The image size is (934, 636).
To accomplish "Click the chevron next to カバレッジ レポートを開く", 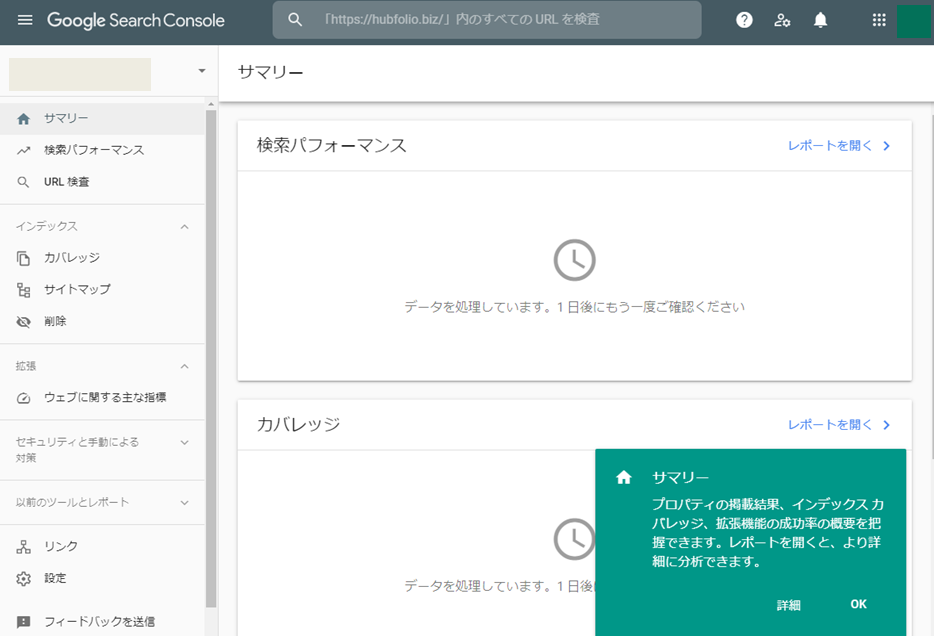I will (x=886, y=425).
